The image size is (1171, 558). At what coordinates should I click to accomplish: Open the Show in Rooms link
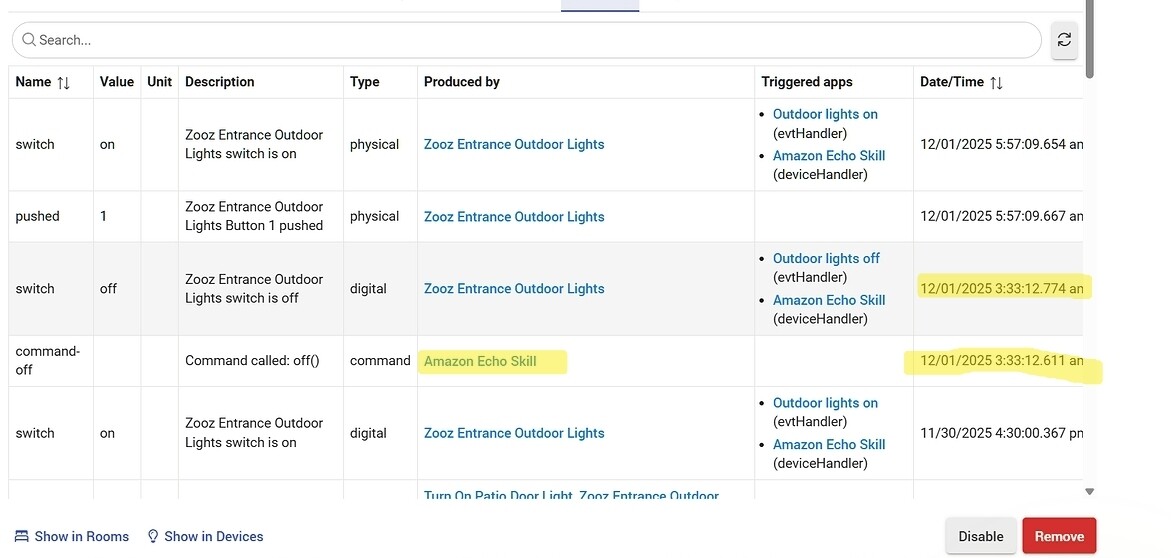[x=81, y=536]
